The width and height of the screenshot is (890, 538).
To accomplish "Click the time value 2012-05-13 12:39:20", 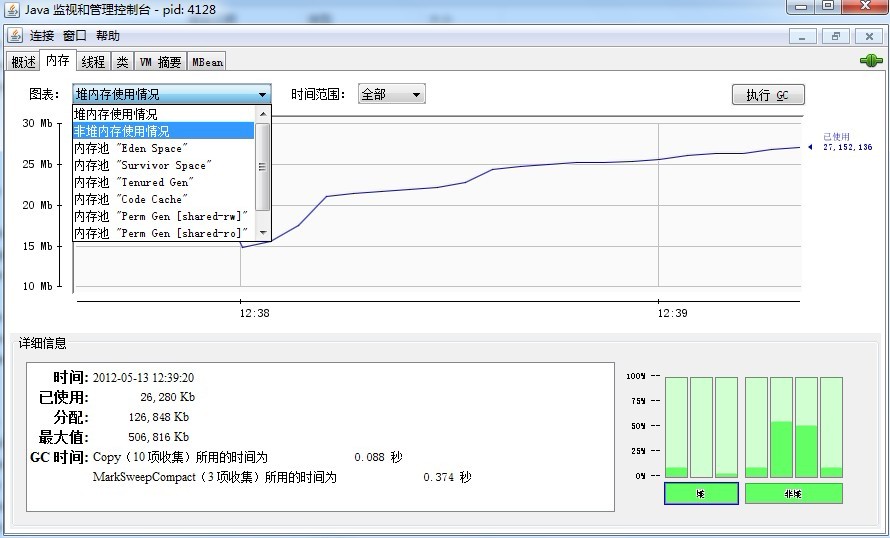I will [143, 378].
